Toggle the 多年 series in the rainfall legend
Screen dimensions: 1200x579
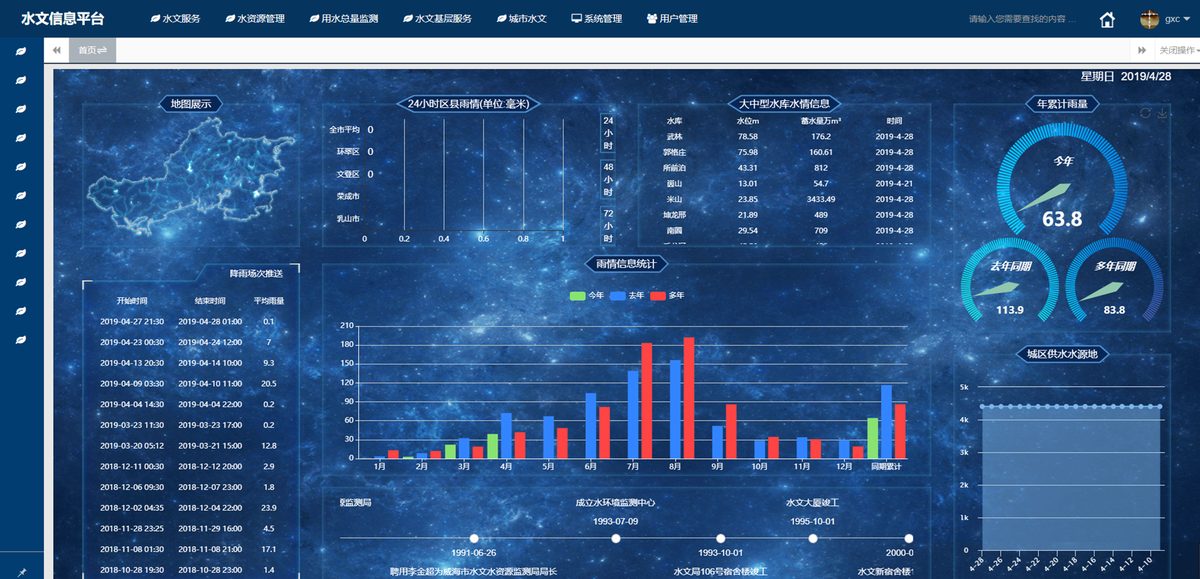[x=668, y=295]
